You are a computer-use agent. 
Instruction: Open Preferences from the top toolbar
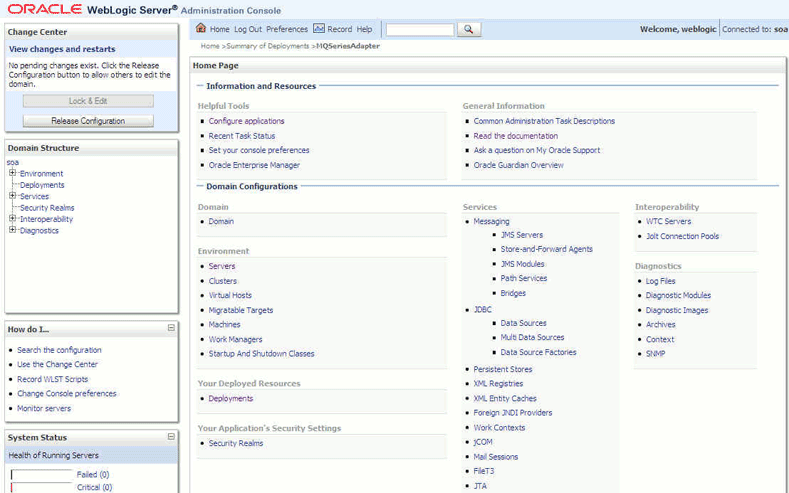click(287, 29)
